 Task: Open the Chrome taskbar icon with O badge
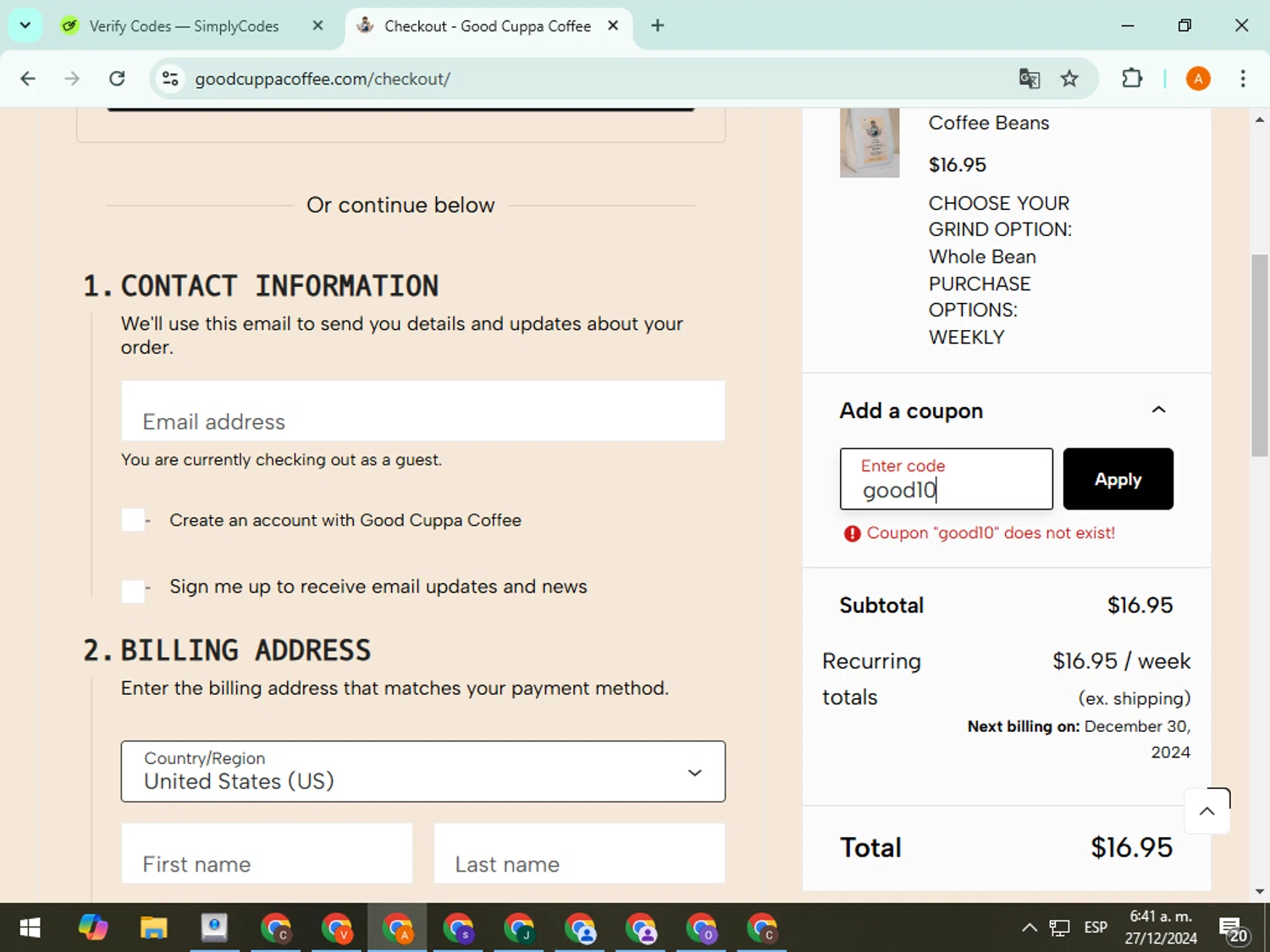tap(701, 927)
